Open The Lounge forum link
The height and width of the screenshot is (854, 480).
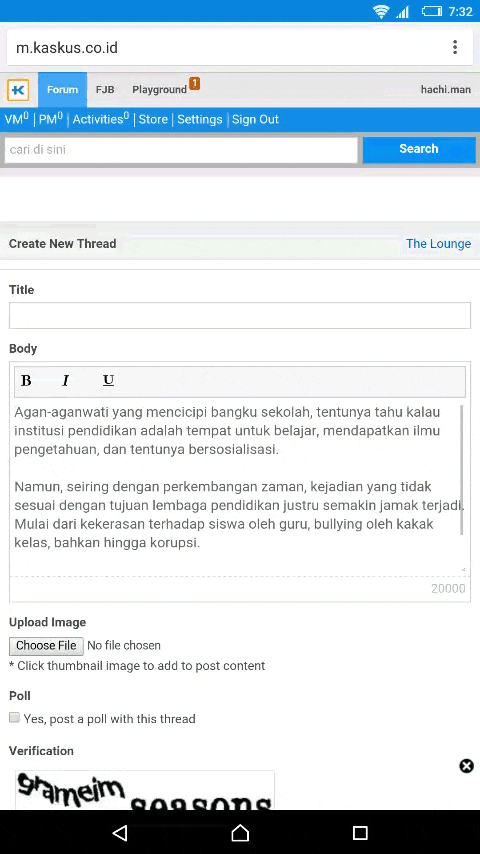438,243
